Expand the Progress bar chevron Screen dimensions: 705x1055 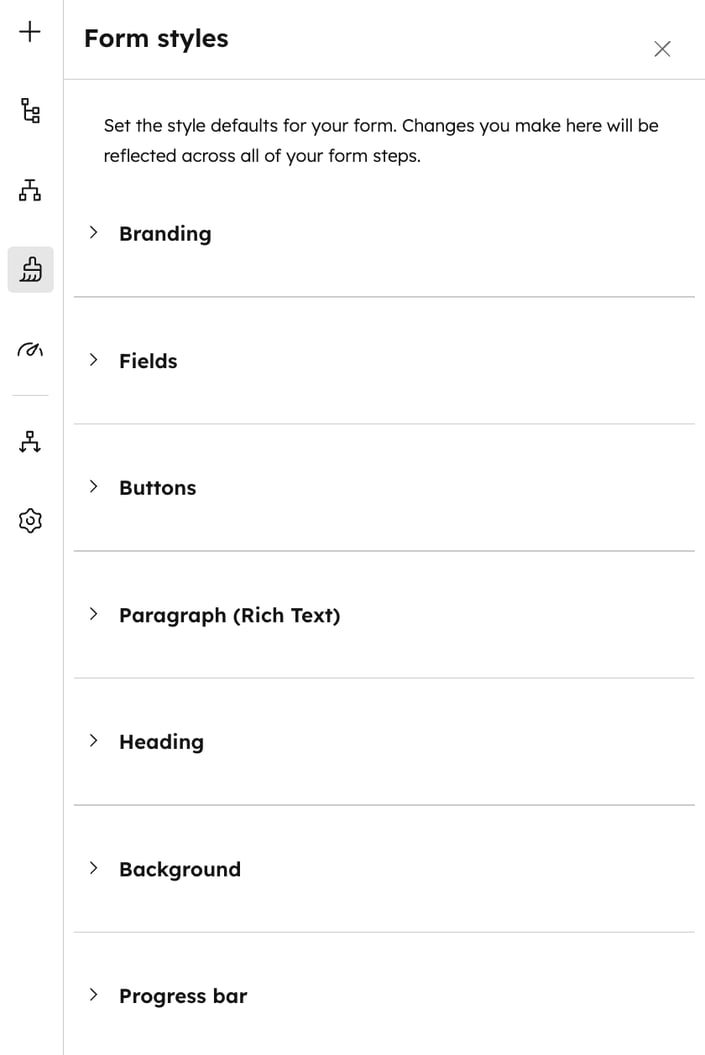[93, 995]
